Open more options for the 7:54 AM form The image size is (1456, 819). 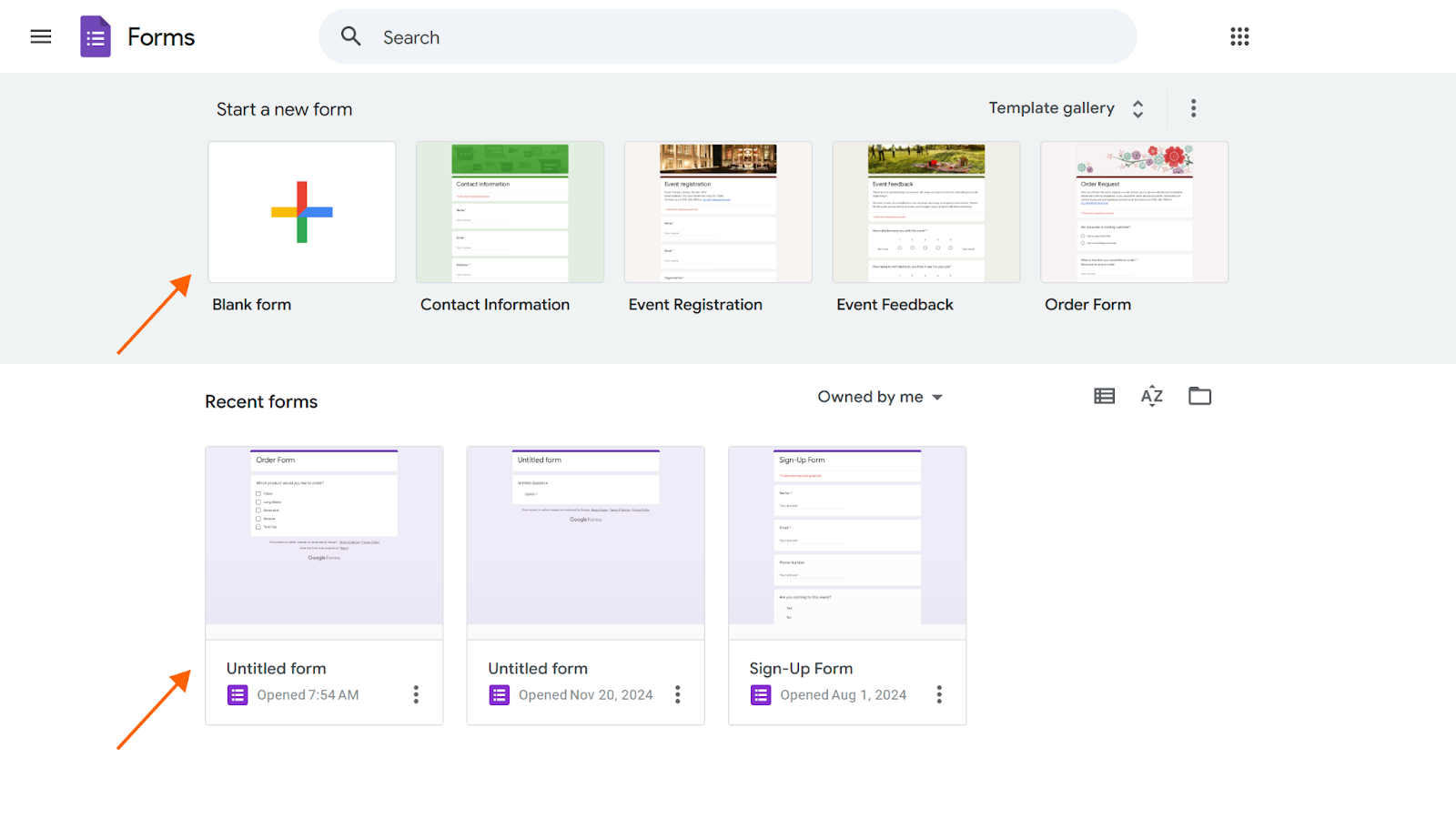[x=416, y=694]
